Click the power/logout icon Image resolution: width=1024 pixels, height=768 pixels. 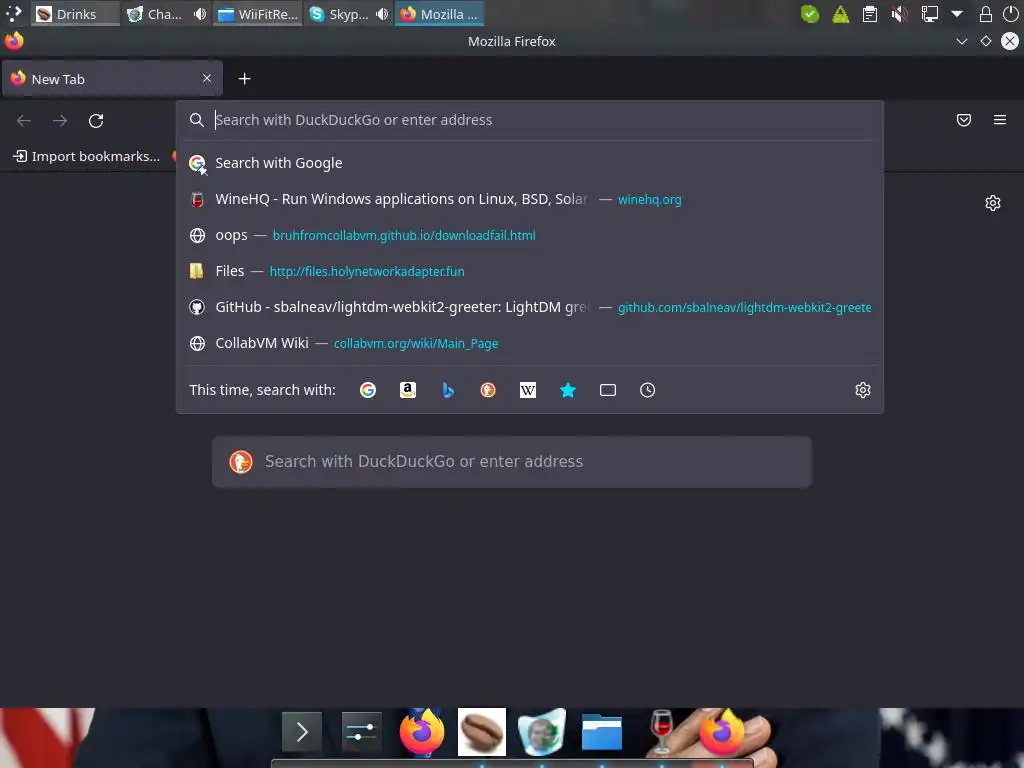point(1010,14)
